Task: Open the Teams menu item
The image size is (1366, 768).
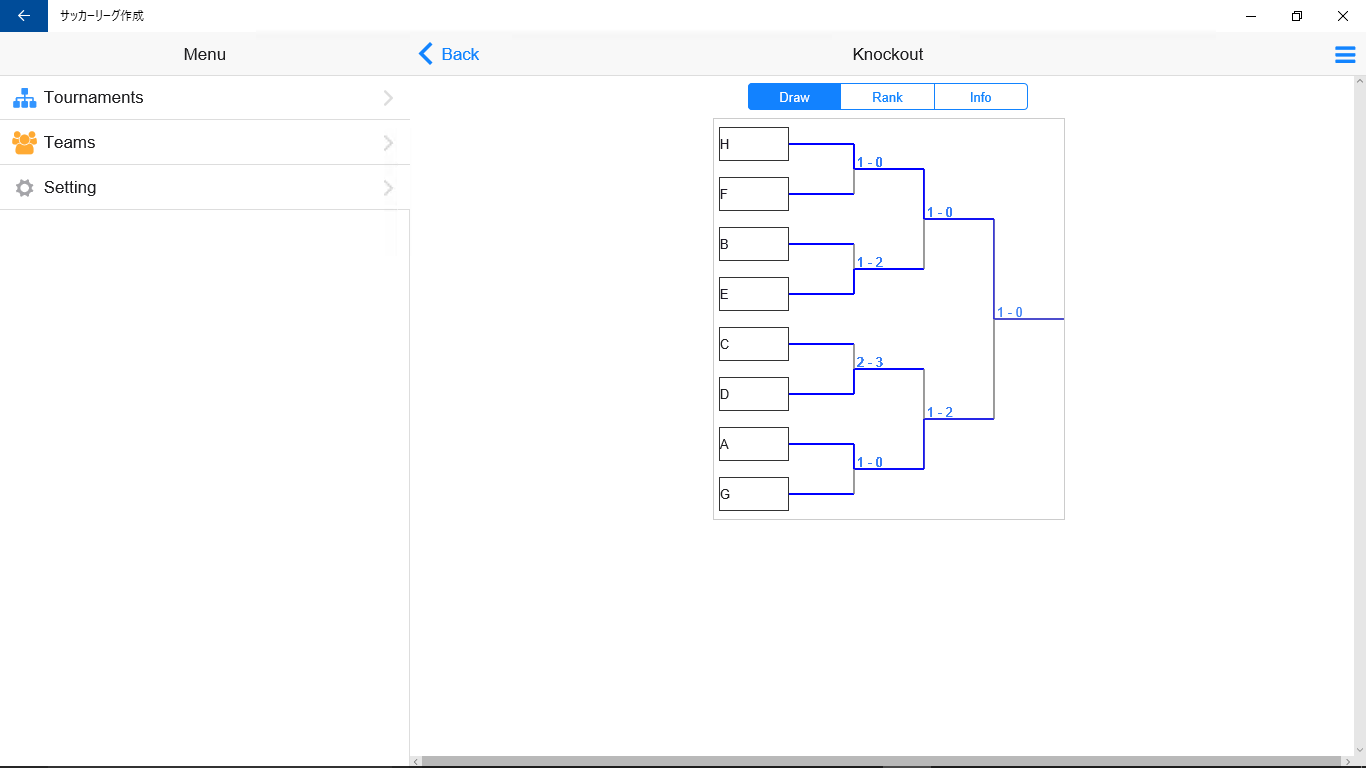Action: pyautogui.click(x=70, y=143)
